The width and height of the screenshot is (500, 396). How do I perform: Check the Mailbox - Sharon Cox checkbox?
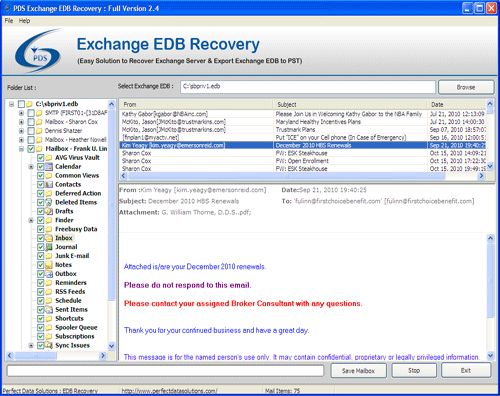[x=31, y=122]
